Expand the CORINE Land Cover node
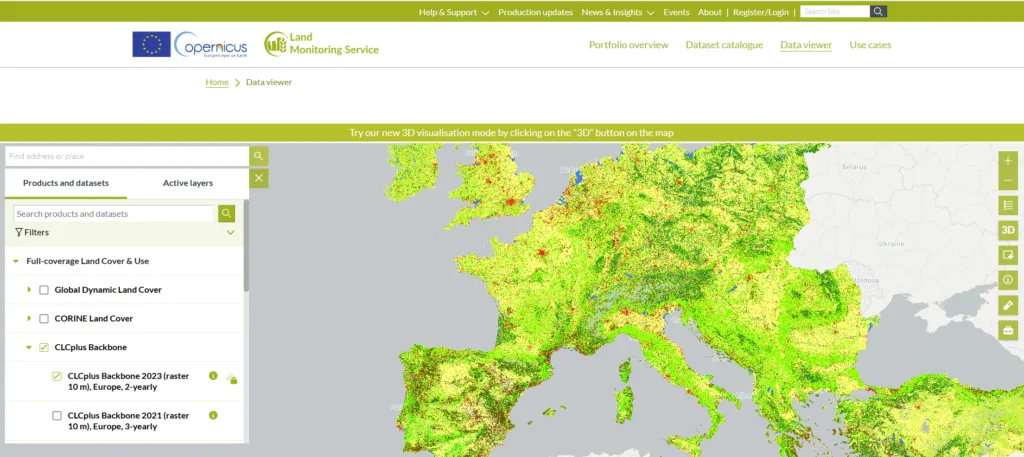This screenshot has width=1024, height=457. (29, 319)
